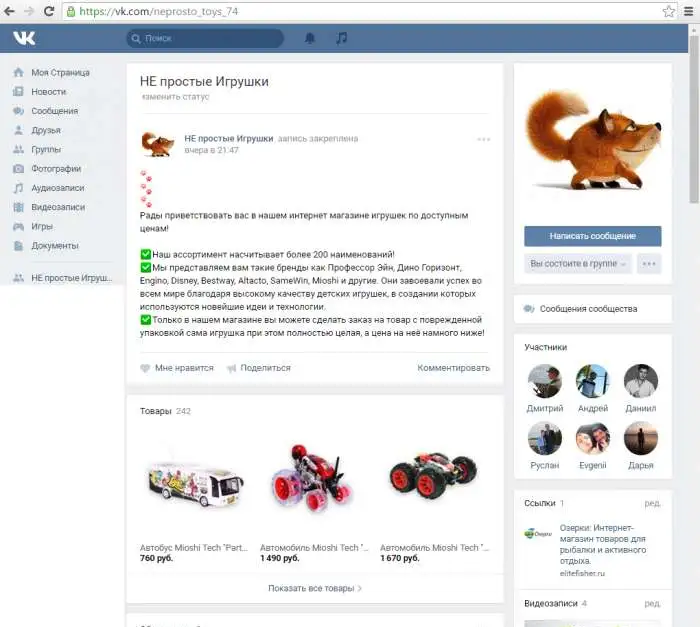Screen dimensions: 700x627
Task: Click the film icon beside Видеозаписи
Action: (18, 207)
